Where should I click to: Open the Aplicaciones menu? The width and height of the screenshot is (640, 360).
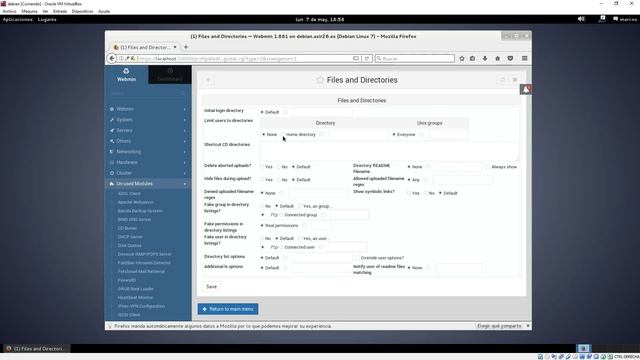point(18,19)
